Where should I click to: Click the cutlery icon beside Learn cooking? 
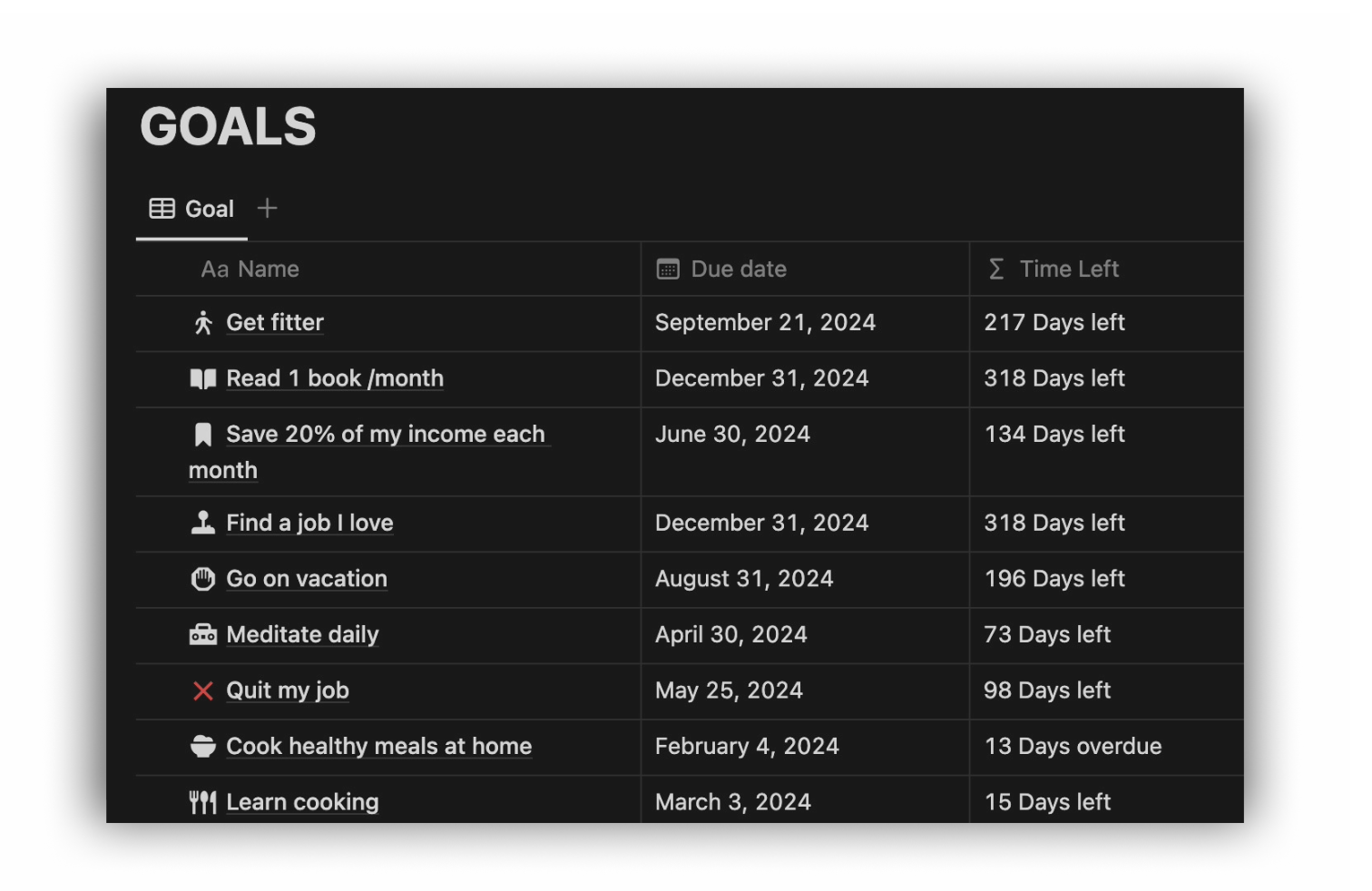(x=204, y=802)
